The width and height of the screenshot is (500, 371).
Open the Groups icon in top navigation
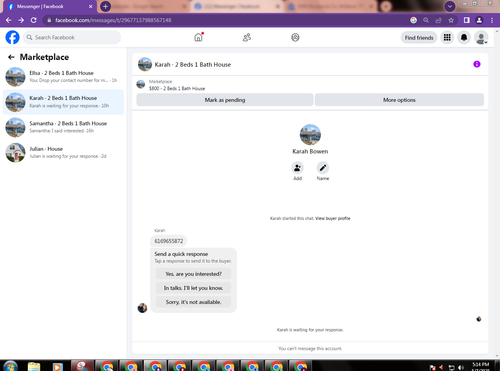tap(295, 37)
